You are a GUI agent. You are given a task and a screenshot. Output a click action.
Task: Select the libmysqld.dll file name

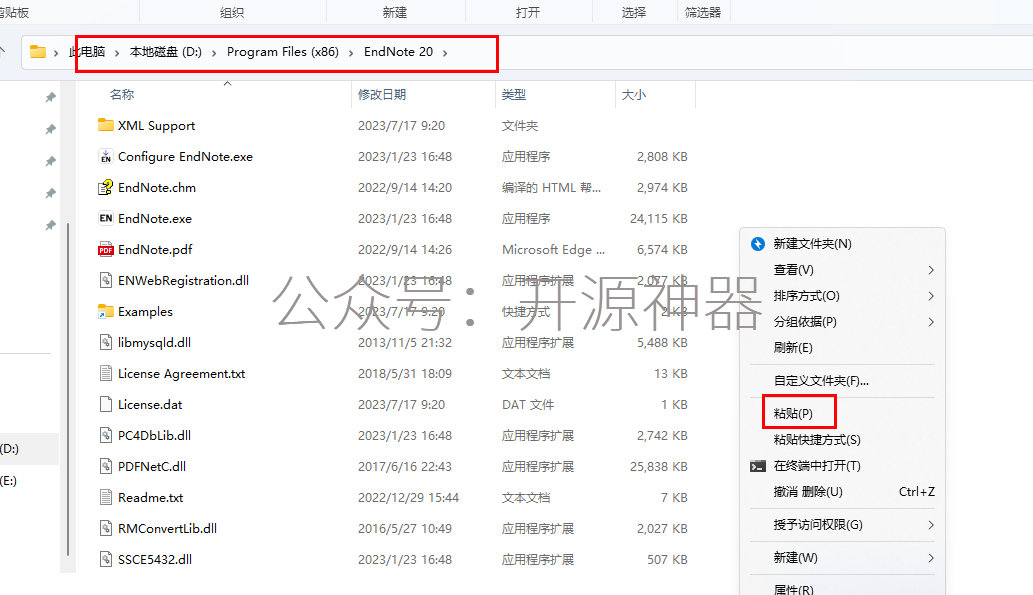click(155, 342)
